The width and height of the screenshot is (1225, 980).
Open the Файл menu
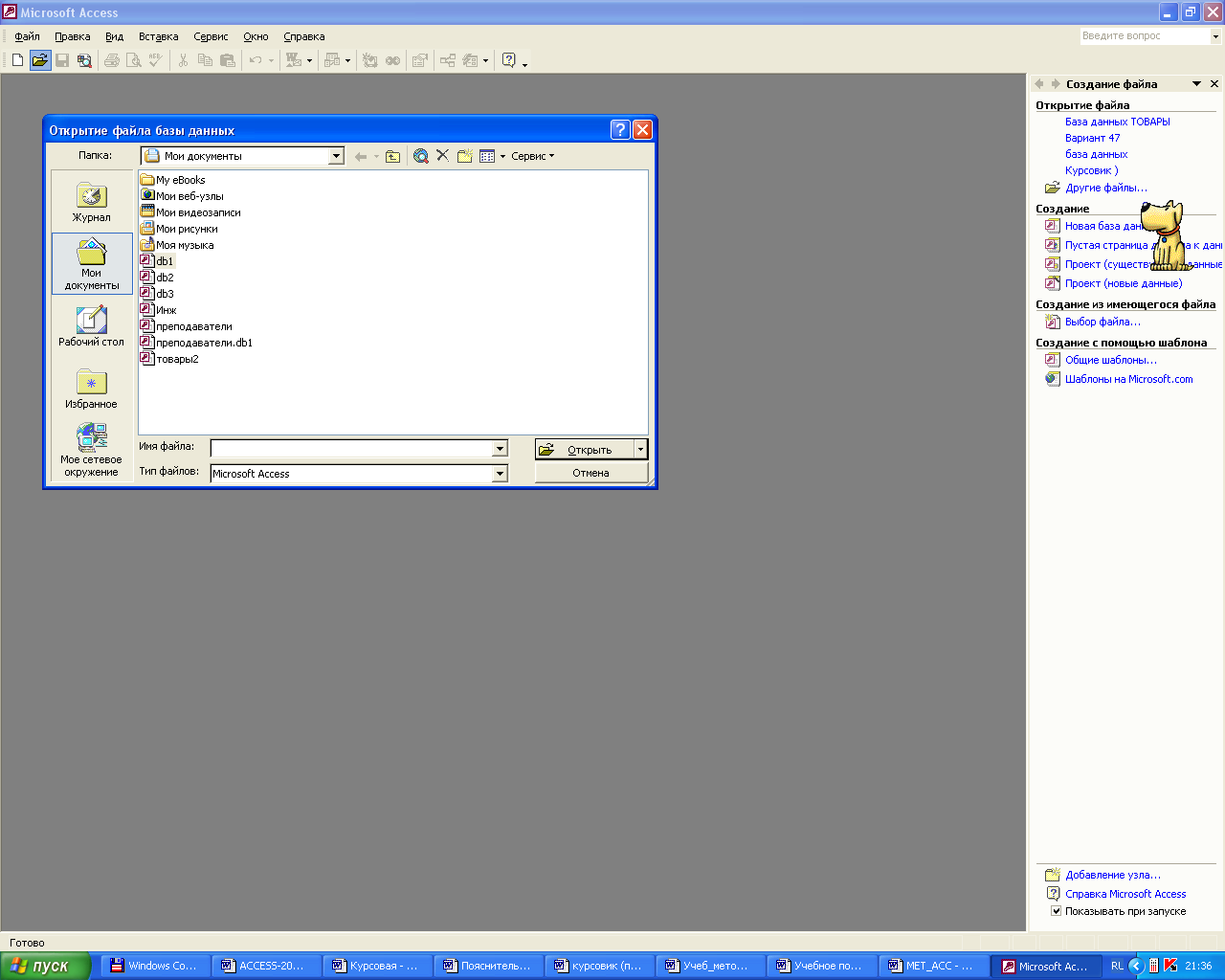[x=27, y=36]
